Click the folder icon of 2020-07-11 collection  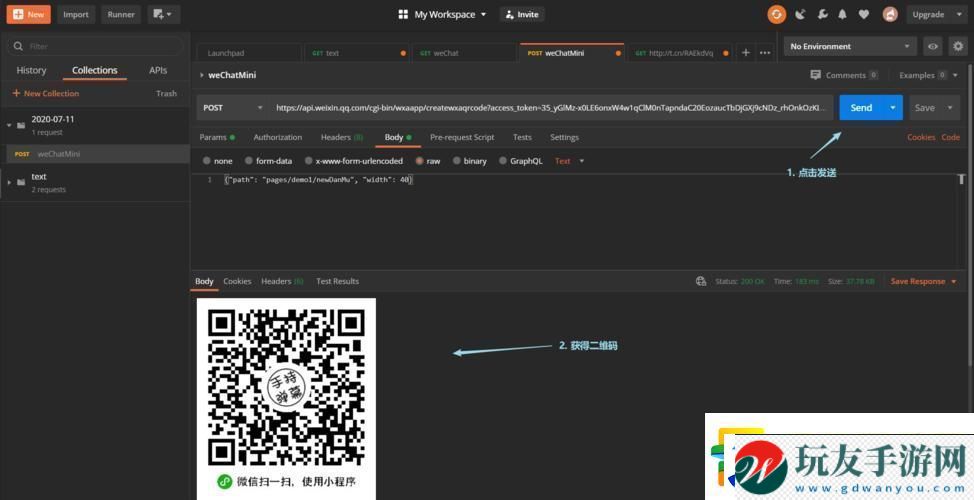click(21, 125)
